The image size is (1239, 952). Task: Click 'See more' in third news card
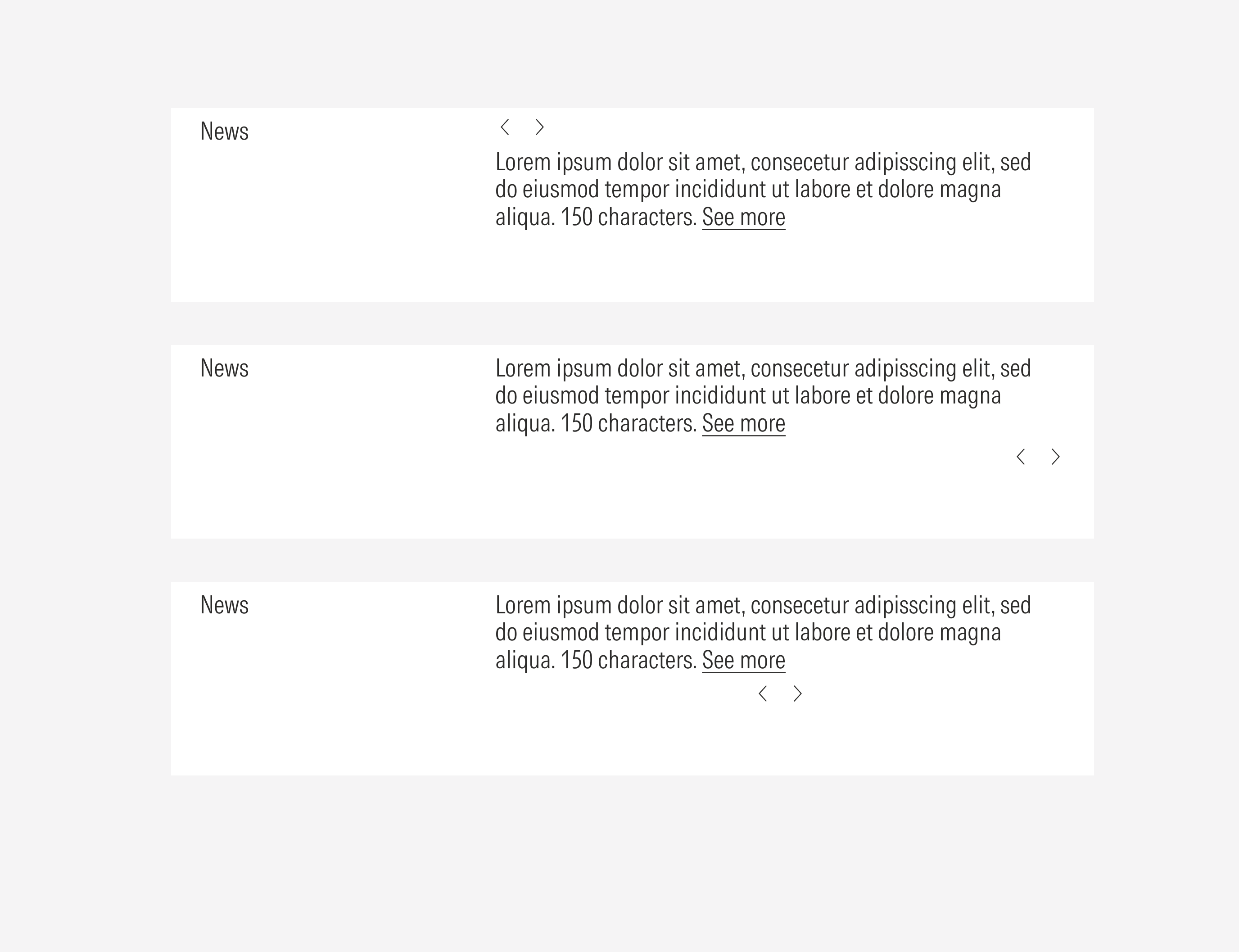(743, 660)
